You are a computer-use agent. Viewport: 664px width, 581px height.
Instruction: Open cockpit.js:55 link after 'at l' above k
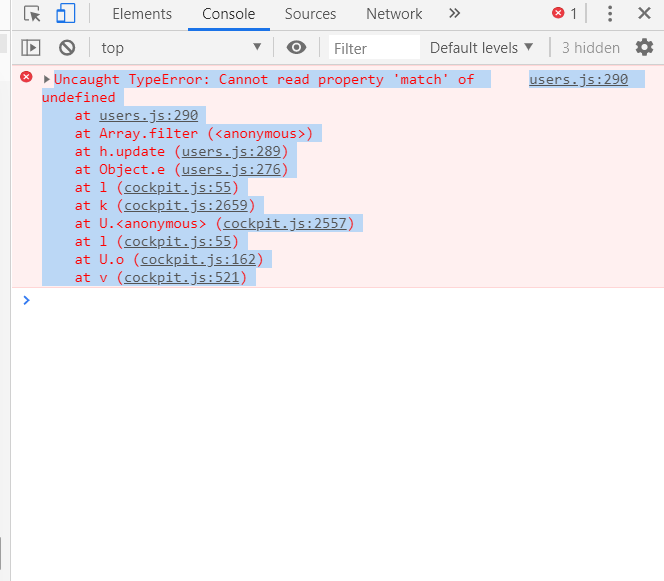pos(177,187)
